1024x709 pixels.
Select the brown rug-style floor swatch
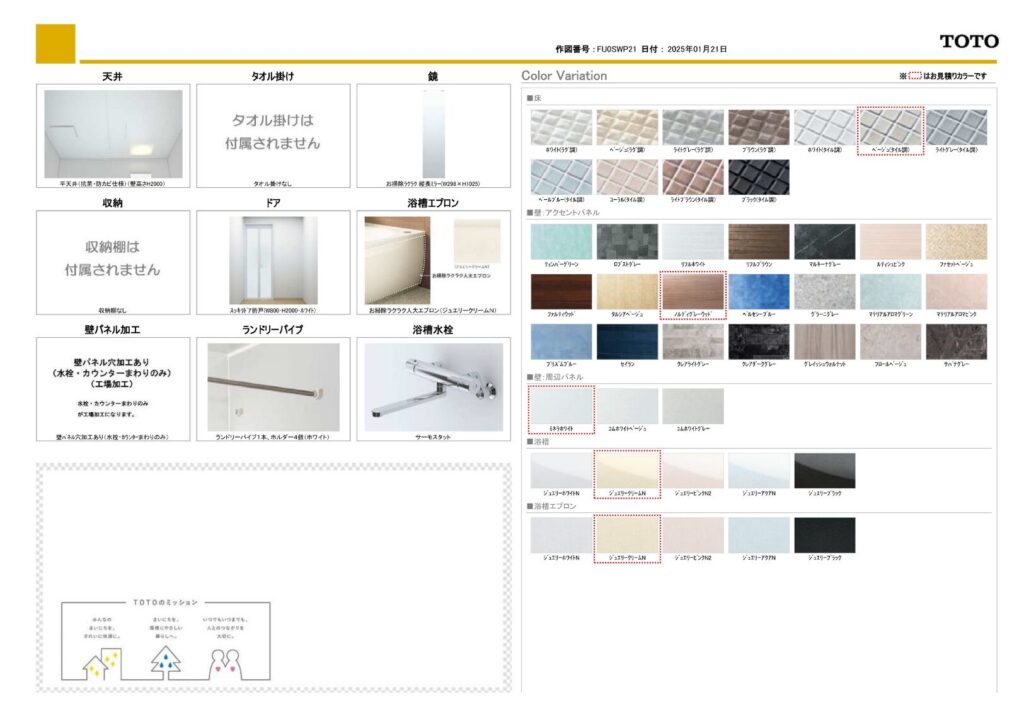[758, 127]
